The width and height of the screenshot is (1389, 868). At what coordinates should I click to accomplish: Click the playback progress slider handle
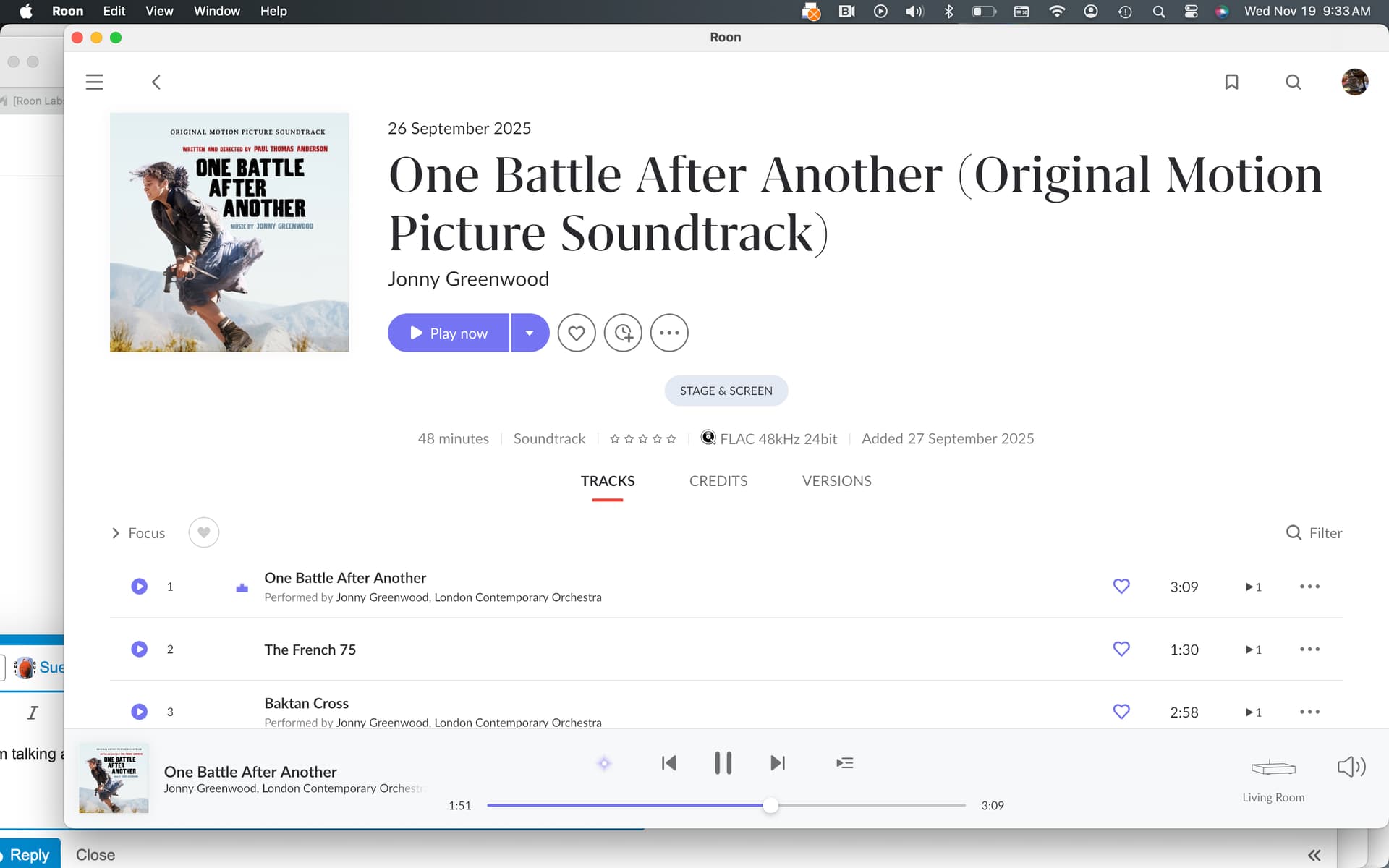[x=770, y=805]
